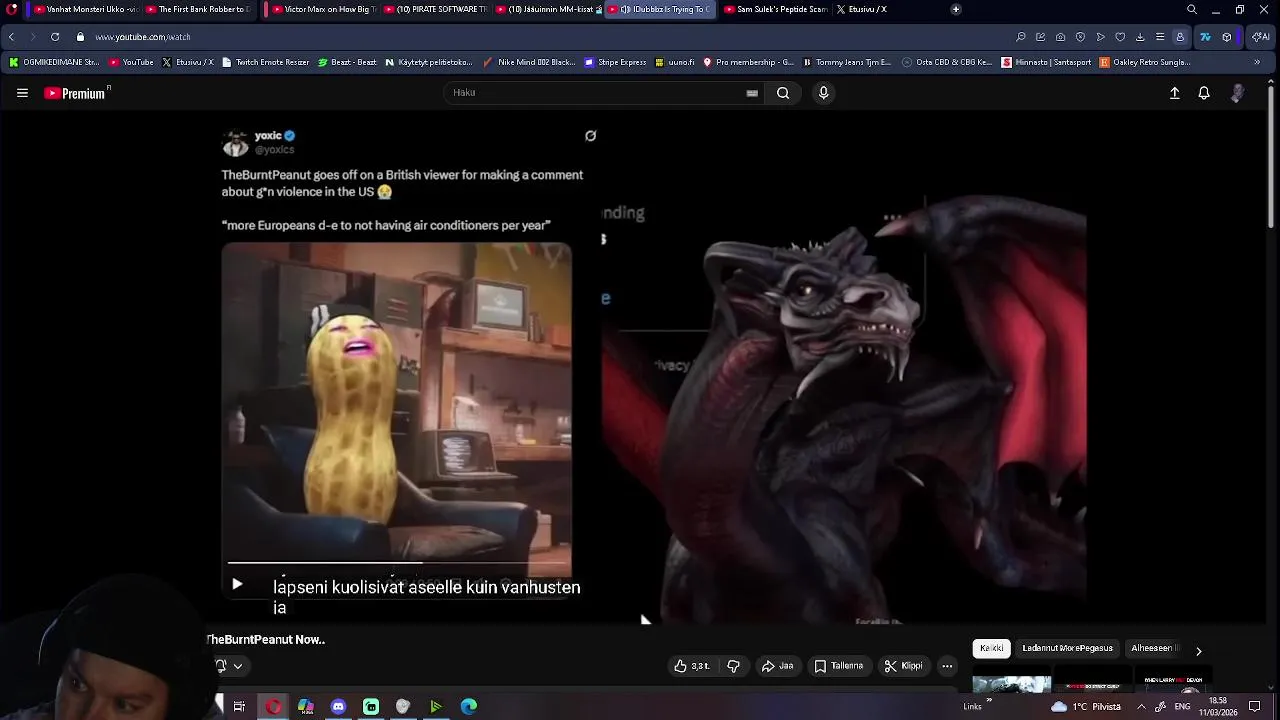Select the Ladannut MorePegasus filter chip
This screenshot has height=720, width=1280.
(1067, 648)
